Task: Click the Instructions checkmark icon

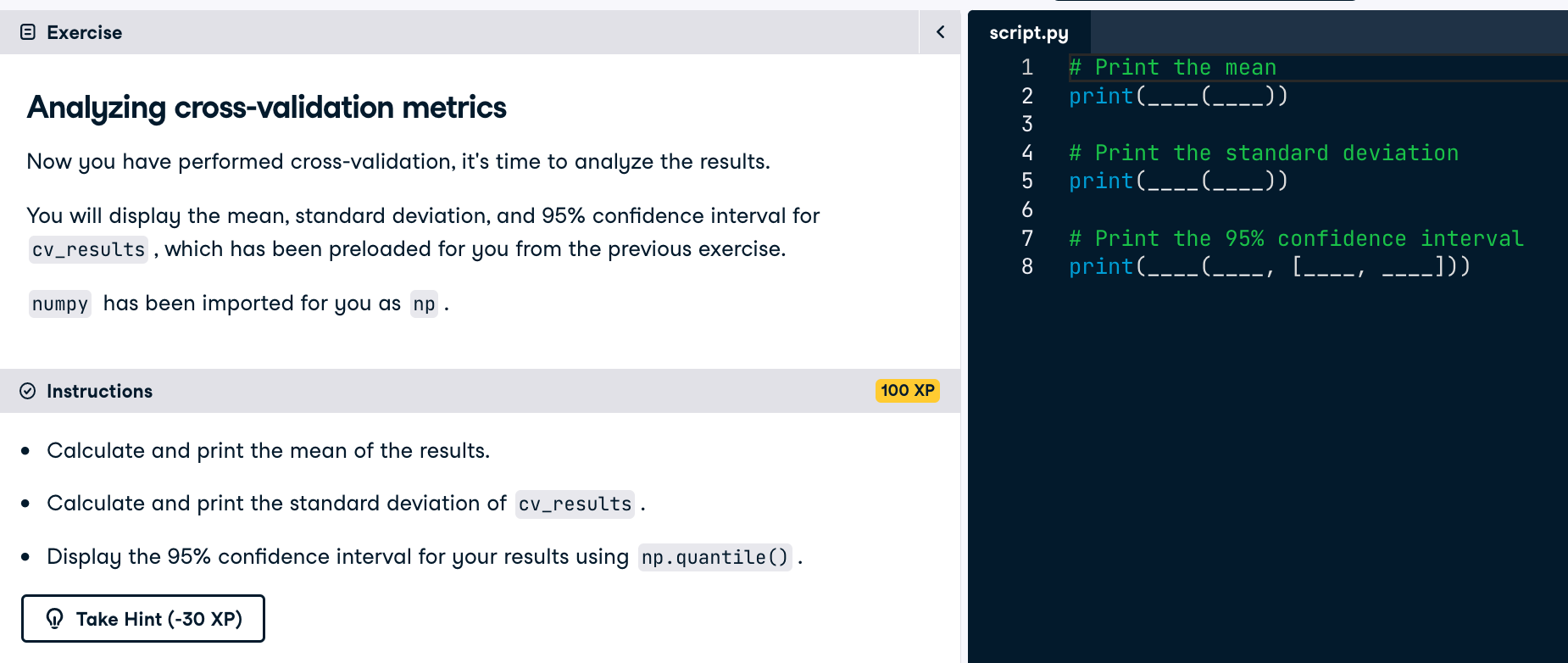Action: (28, 391)
